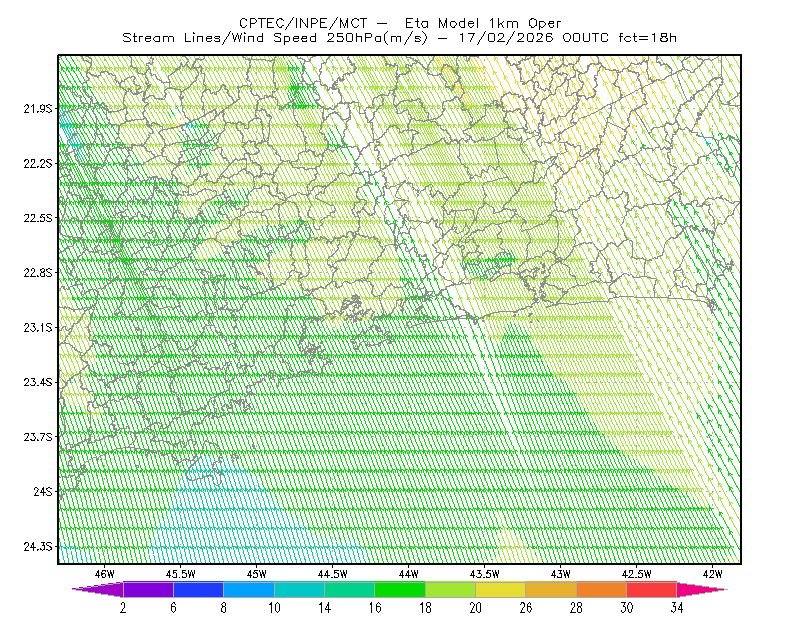800x618 pixels.
Task: Click the 'Stream Lines/Wind Speed 250hPa(m/s)' subtitle
Action: [274, 38]
